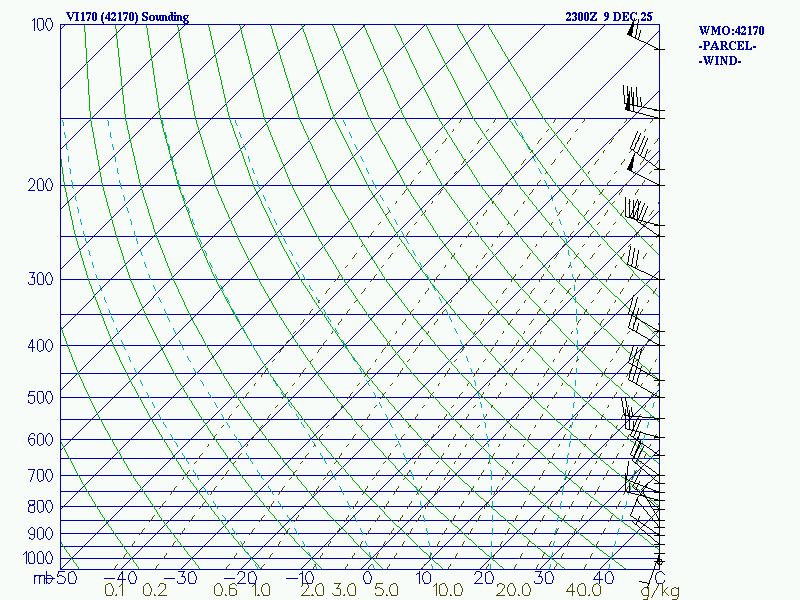The height and width of the screenshot is (600, 800).
Task: Click the 2.0 mixing ratio label
Action: click(312, 590)
